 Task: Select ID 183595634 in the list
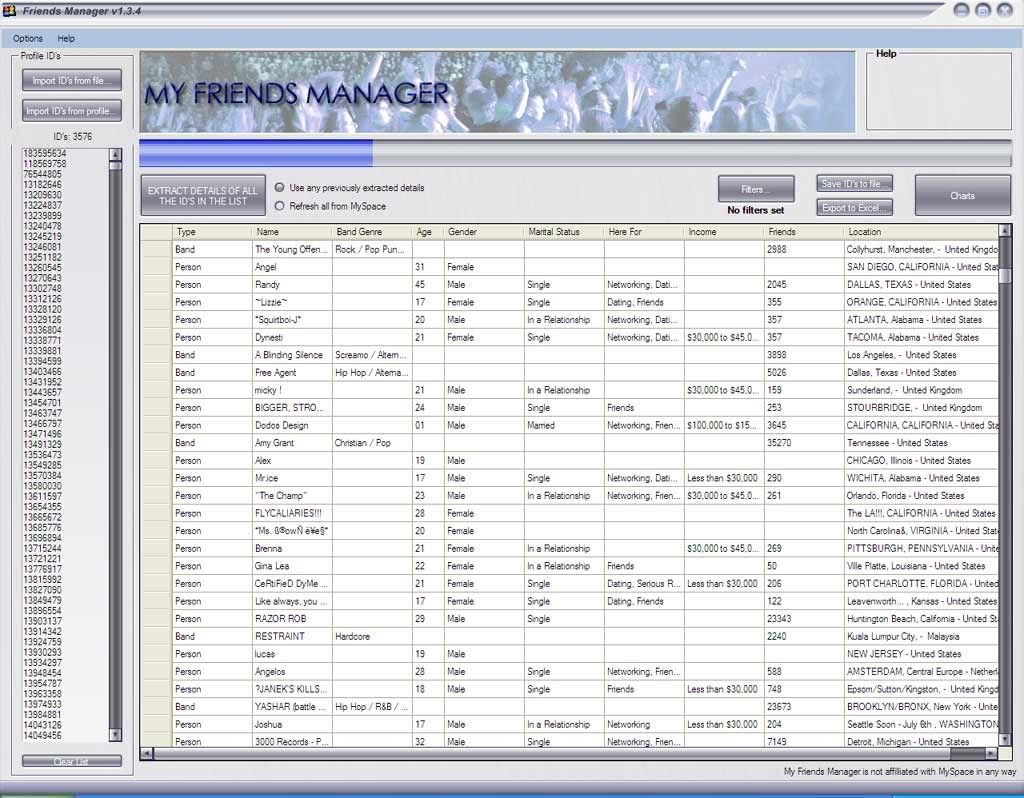[44, 153]
